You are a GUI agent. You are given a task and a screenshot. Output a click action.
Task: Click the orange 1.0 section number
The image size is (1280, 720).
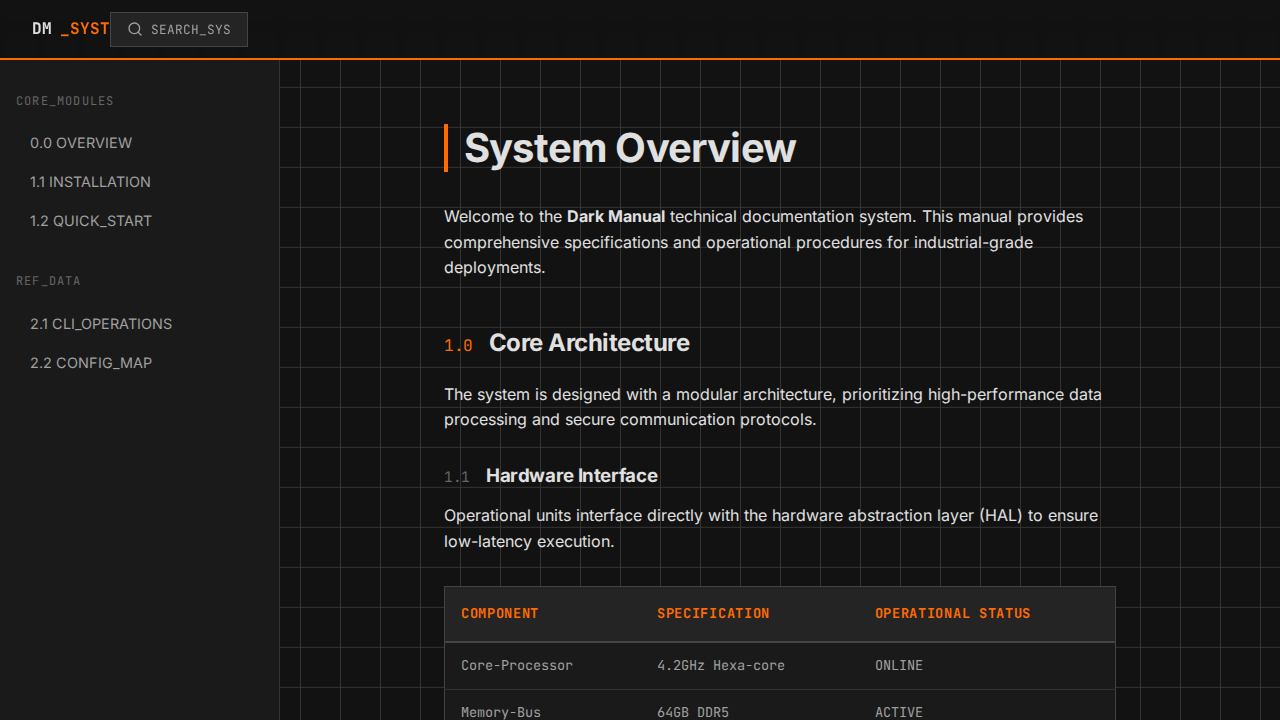[458, 346]
